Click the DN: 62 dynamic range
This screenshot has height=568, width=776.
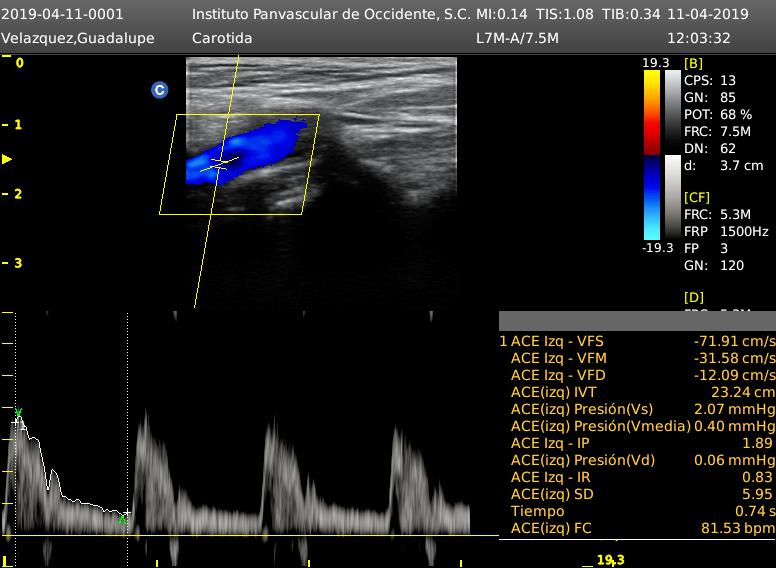[710, 148]
